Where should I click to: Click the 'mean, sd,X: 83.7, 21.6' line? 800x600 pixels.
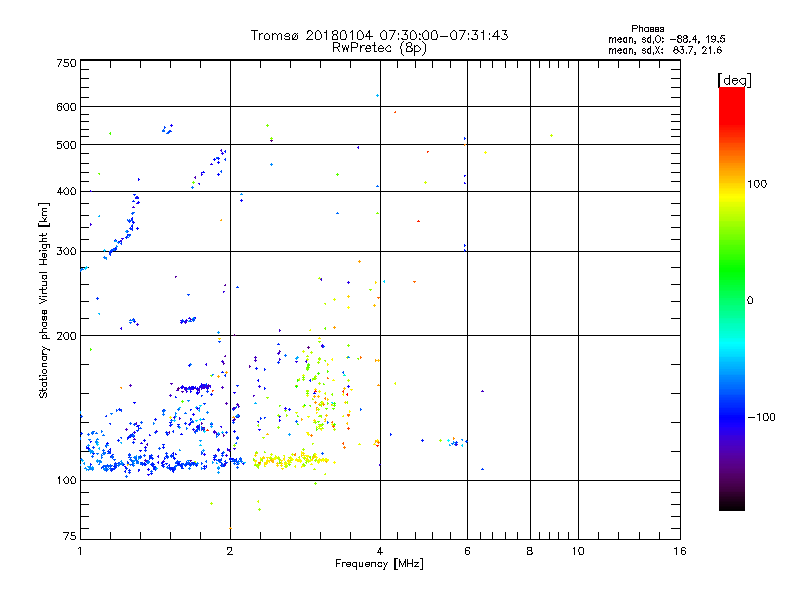(x=665, y=50)
